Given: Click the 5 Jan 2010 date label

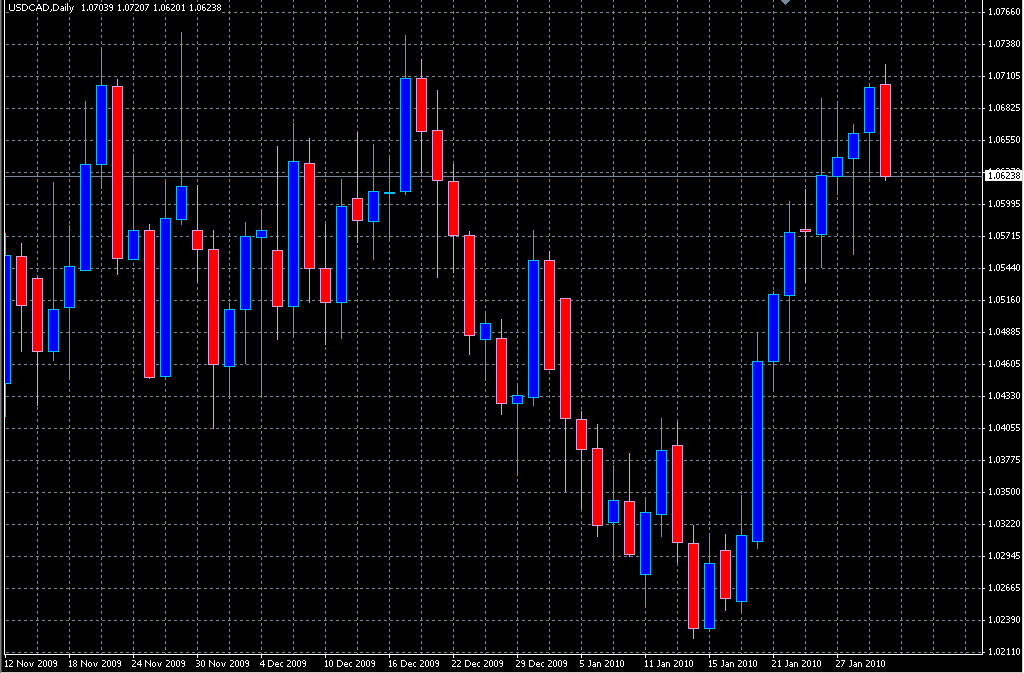Looking at the screenshot, I should tap(602, 664).
